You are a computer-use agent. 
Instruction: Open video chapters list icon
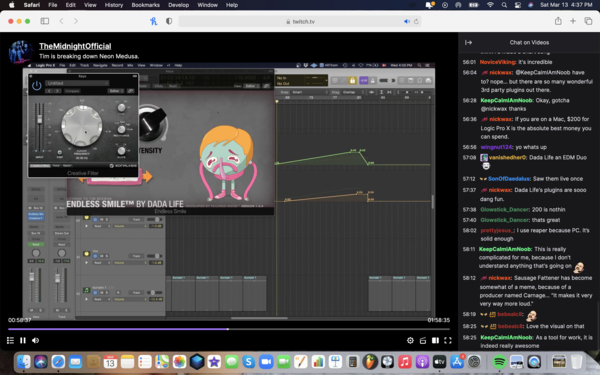[x=10, y=340]
